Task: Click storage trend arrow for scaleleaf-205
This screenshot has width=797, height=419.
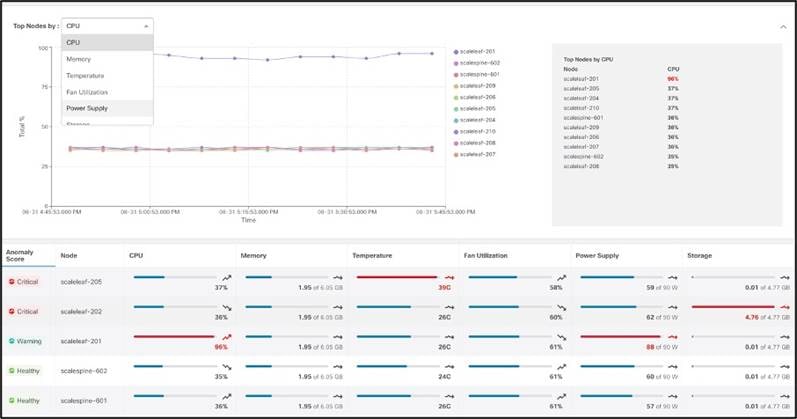Action: pos(785,278)
